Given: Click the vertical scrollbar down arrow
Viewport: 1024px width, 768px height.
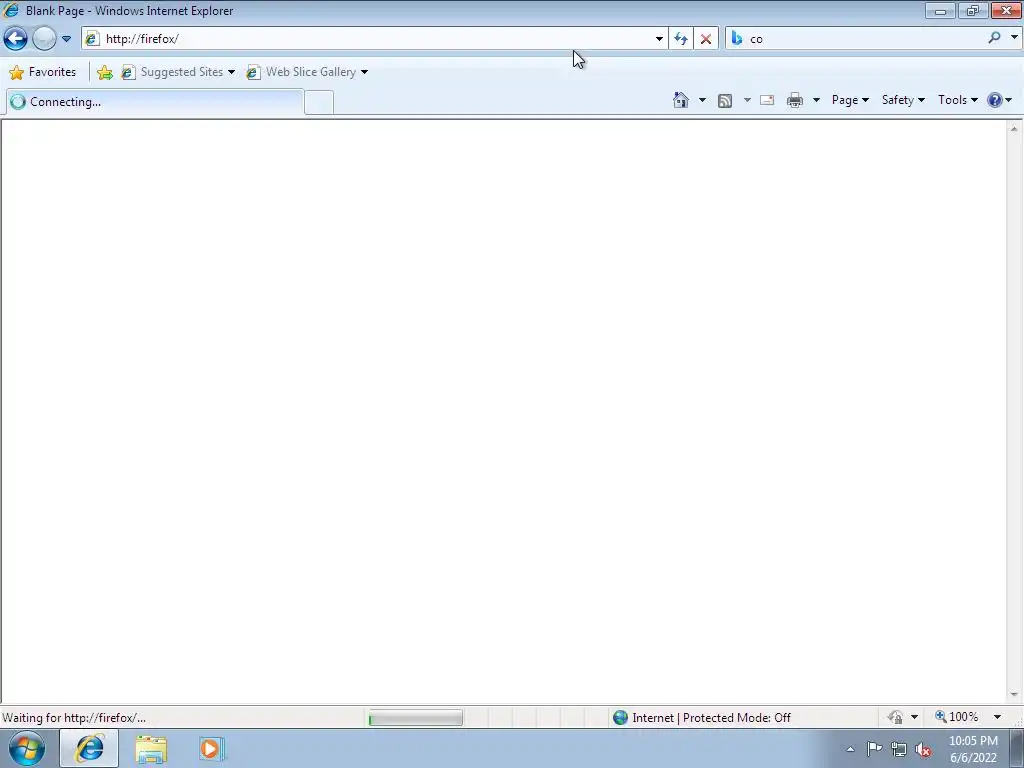Looking at the screenshot, I should click(x=1014, y=695).
